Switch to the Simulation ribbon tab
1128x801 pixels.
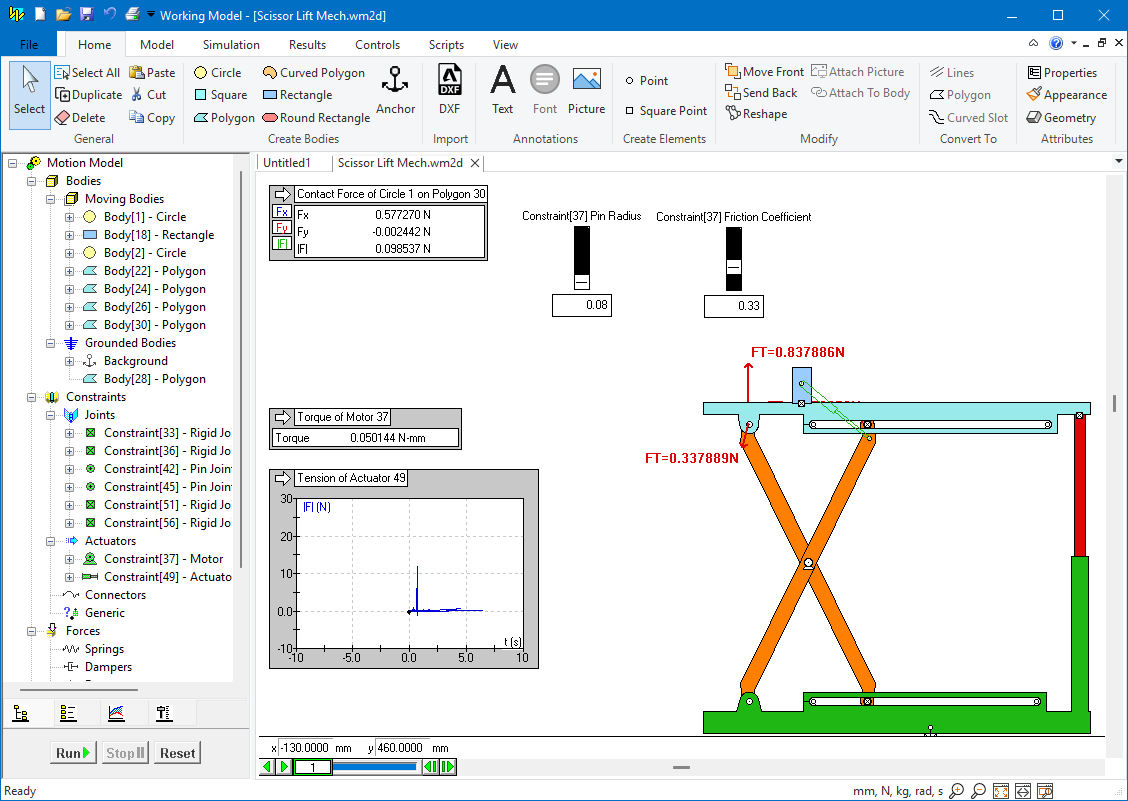[230, 44]
